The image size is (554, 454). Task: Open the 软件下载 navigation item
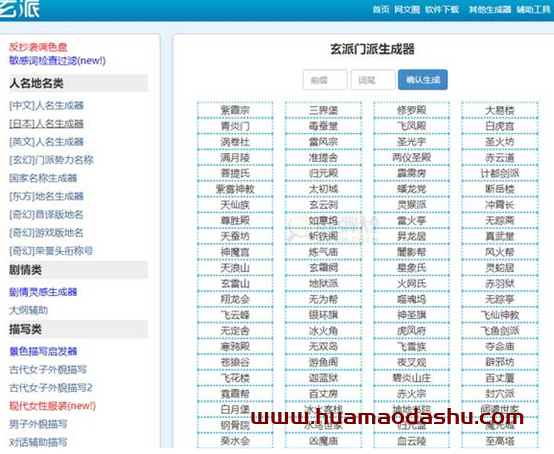point(442,10)
